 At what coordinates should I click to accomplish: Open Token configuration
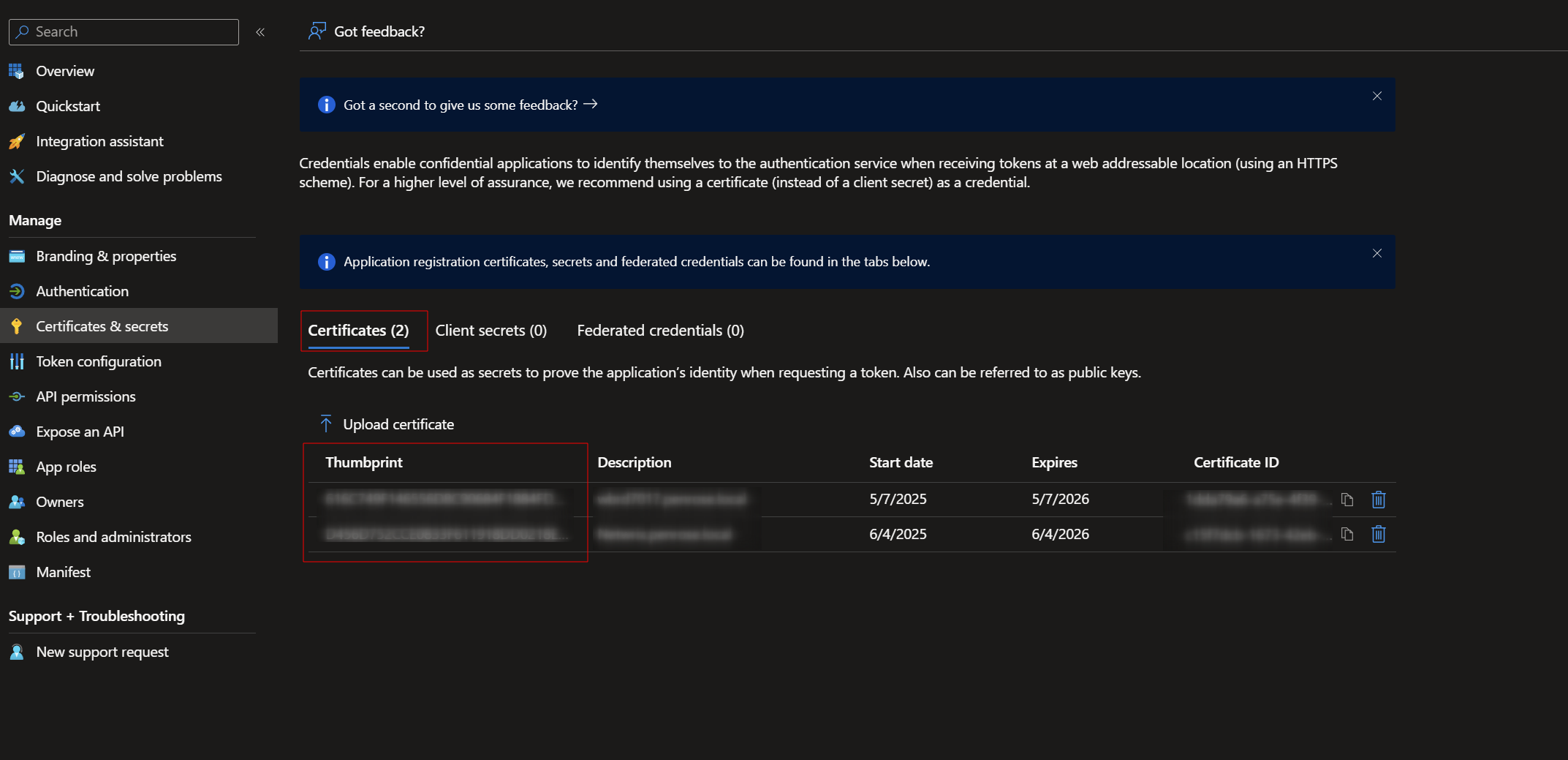click(x=99, y=361)
